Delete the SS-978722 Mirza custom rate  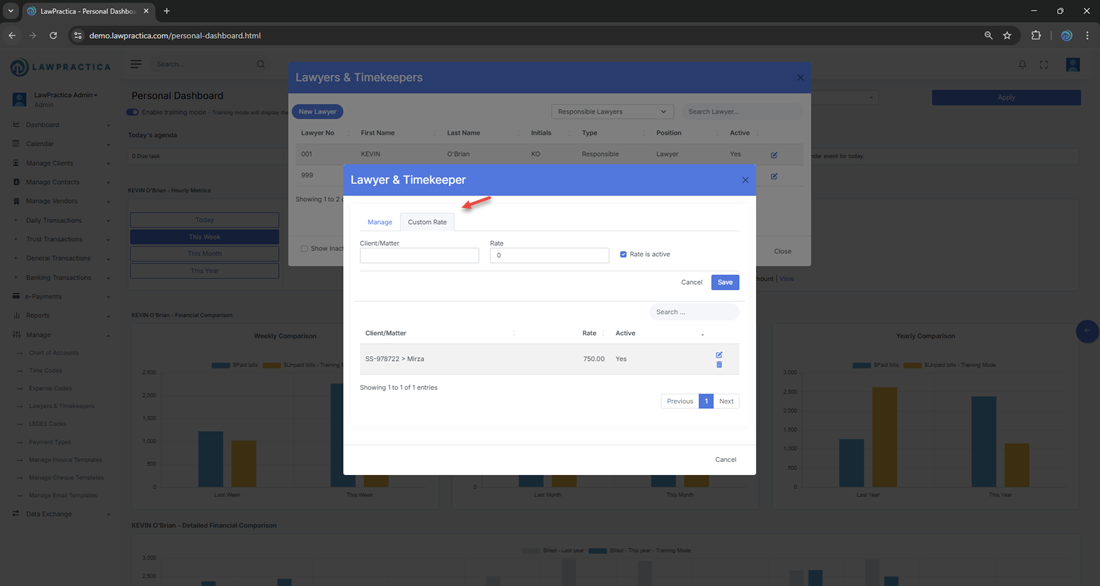pos(719,365)
